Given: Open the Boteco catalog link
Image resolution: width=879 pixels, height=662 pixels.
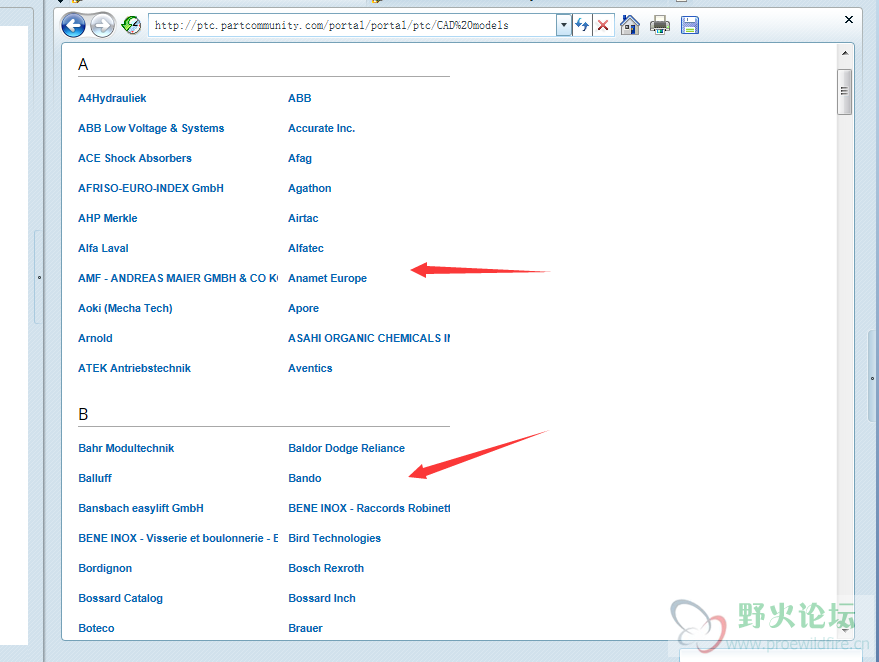Looking at the screenshot, I should 96,628.
